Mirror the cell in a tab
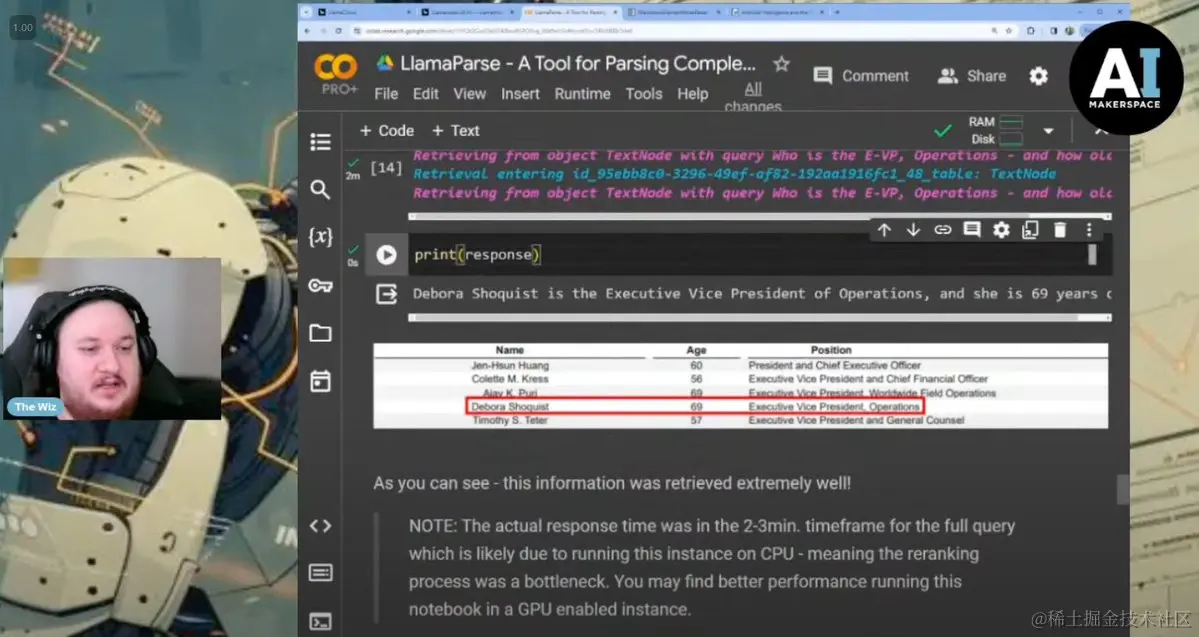This screenshot has width=1199, height=637. click(1030, 229)
